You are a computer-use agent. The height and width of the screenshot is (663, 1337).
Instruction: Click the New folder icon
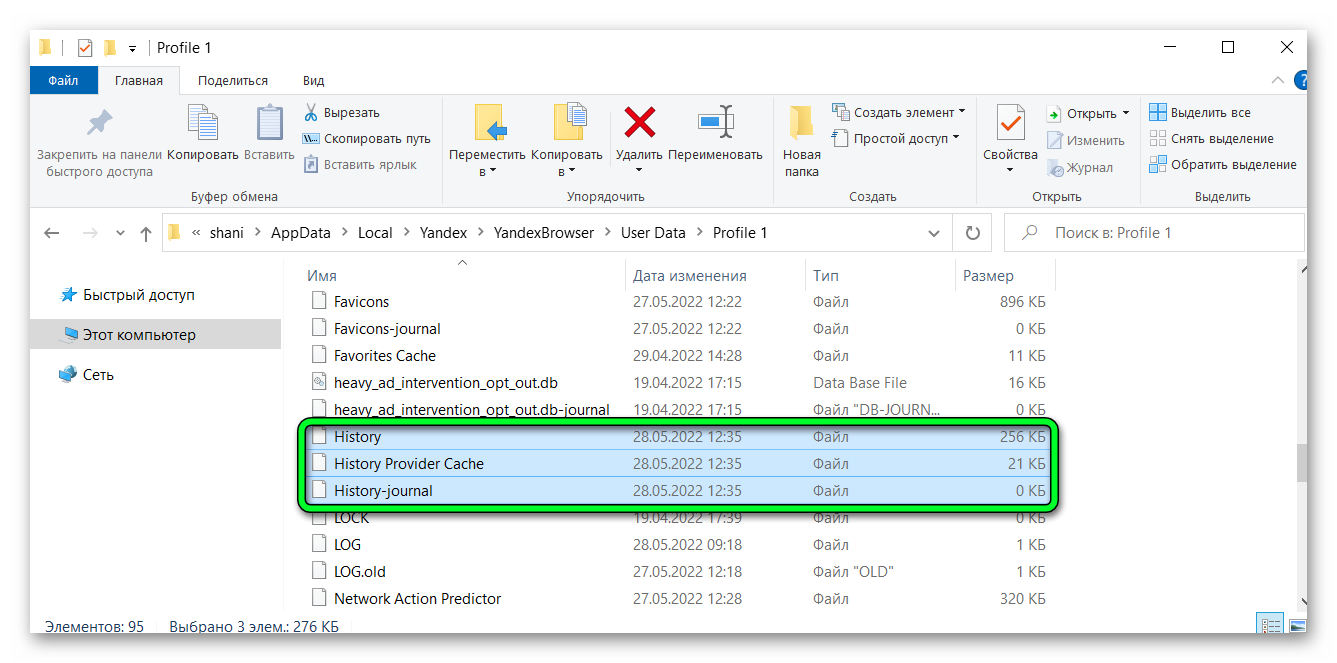point(801,123)
